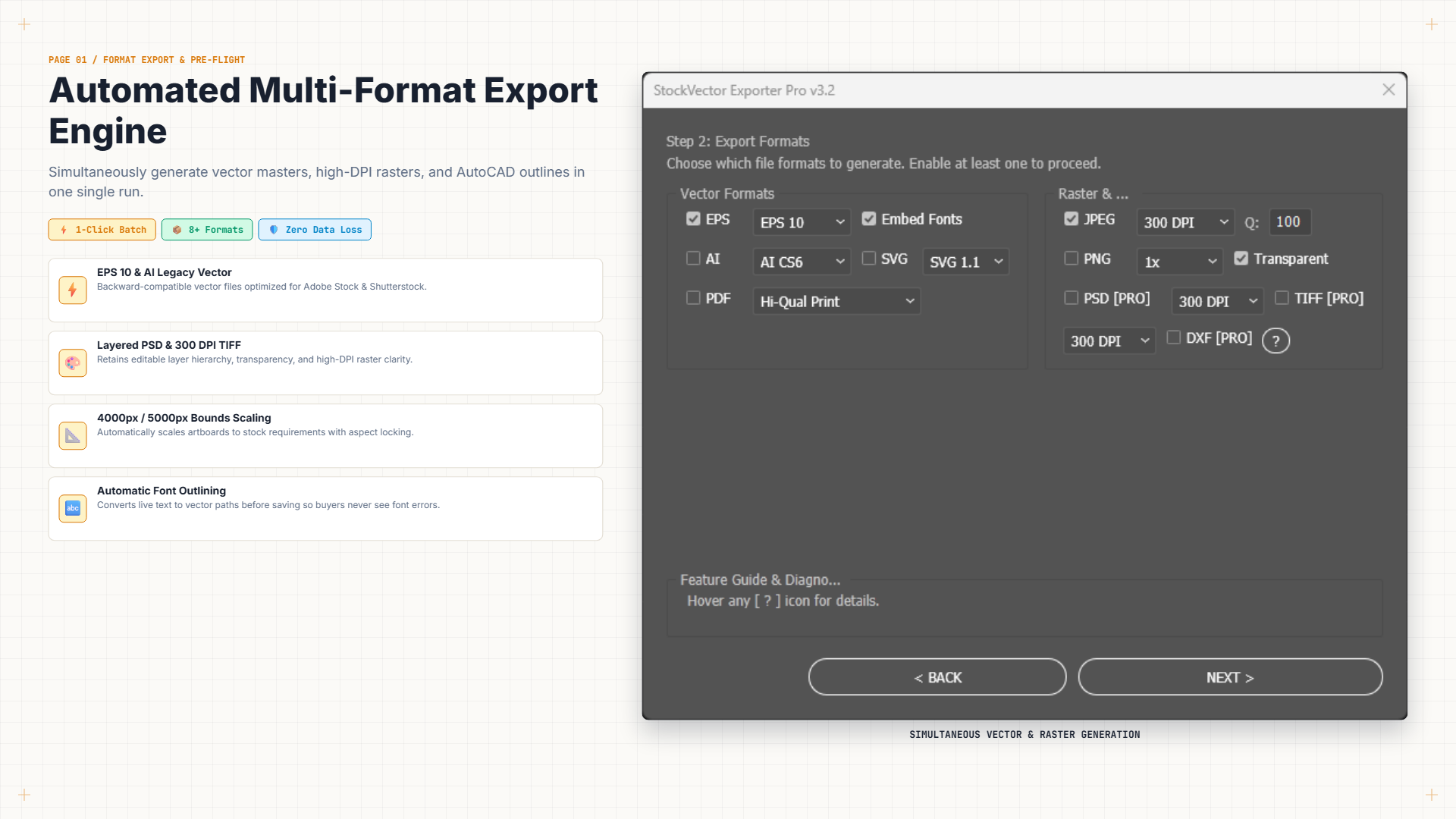Image resolution: width=1456 pixels, height=819 pixels.
Task: Click the 1-Click Batch badge
Action: 102,230
